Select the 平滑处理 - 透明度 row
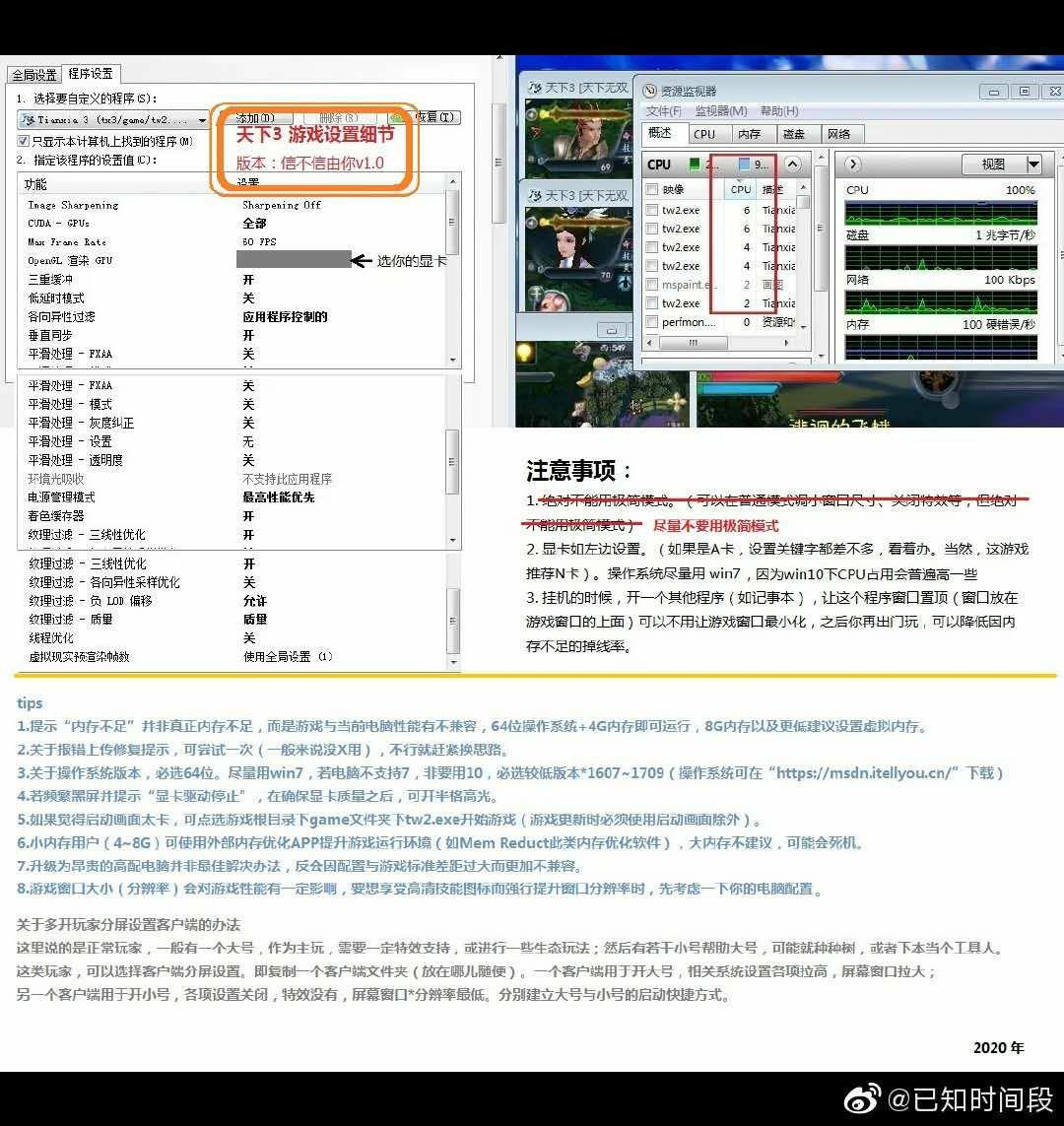Viewport: 1064px width, 1126px height. point(233,460)
